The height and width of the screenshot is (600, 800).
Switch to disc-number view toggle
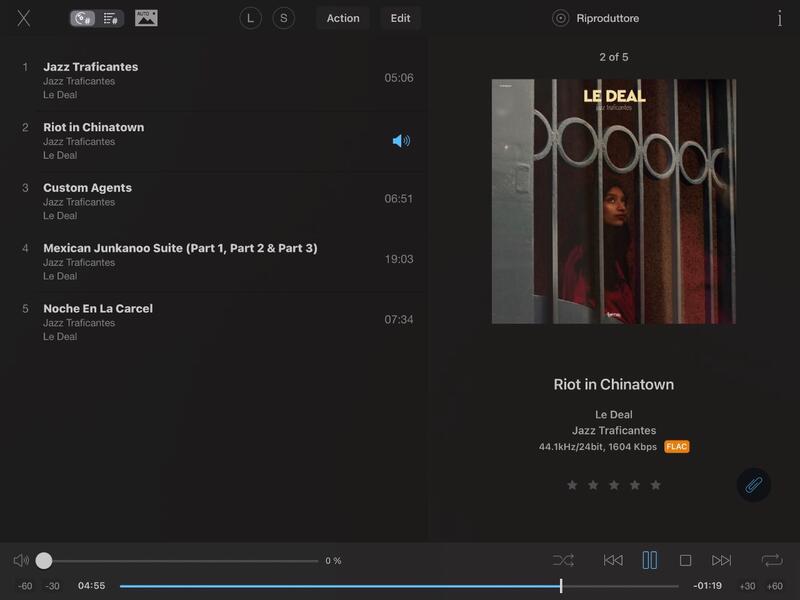pos(84,18)
